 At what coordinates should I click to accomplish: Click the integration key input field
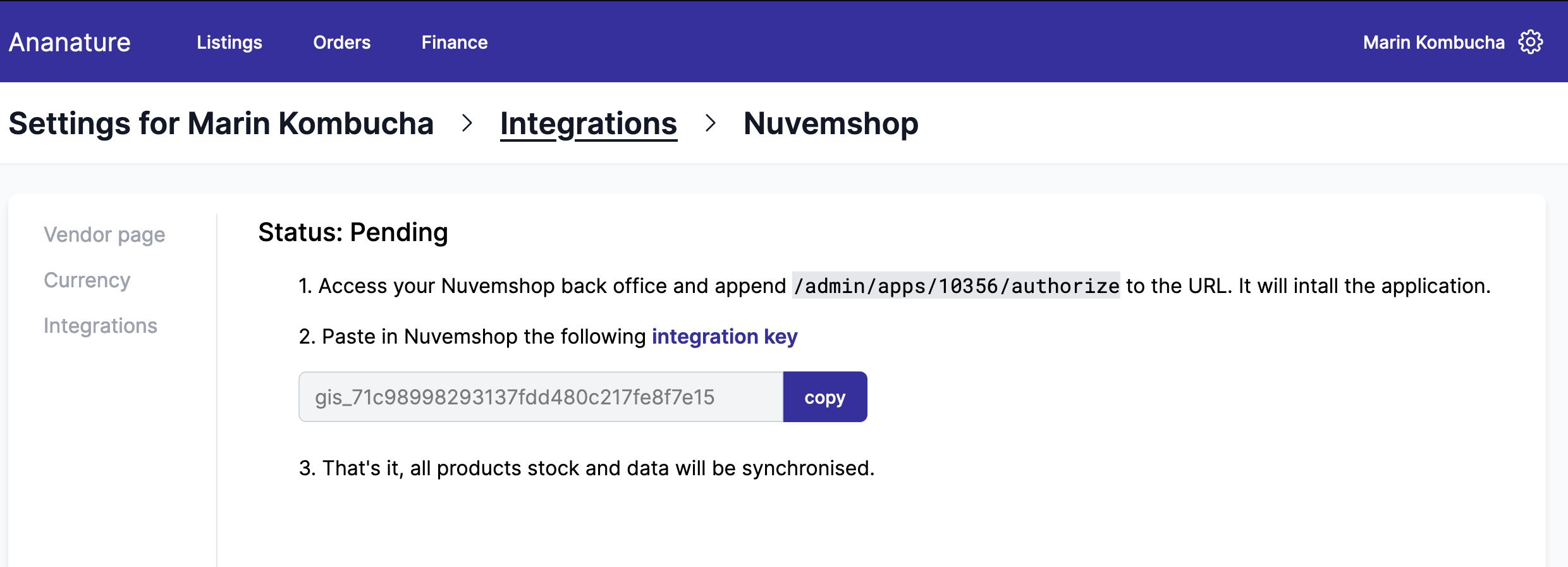pos(541,397)
